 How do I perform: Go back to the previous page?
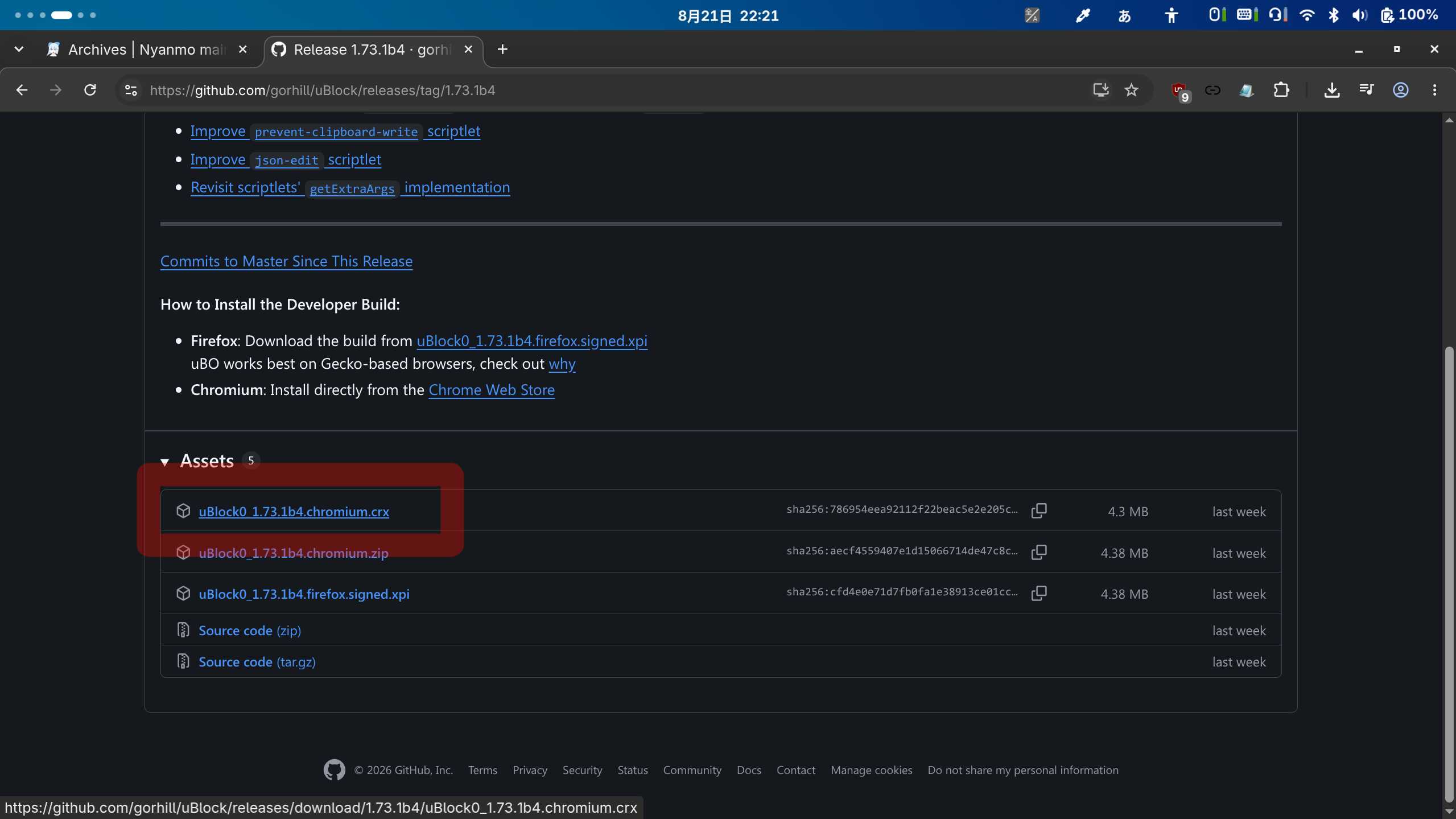22,90
